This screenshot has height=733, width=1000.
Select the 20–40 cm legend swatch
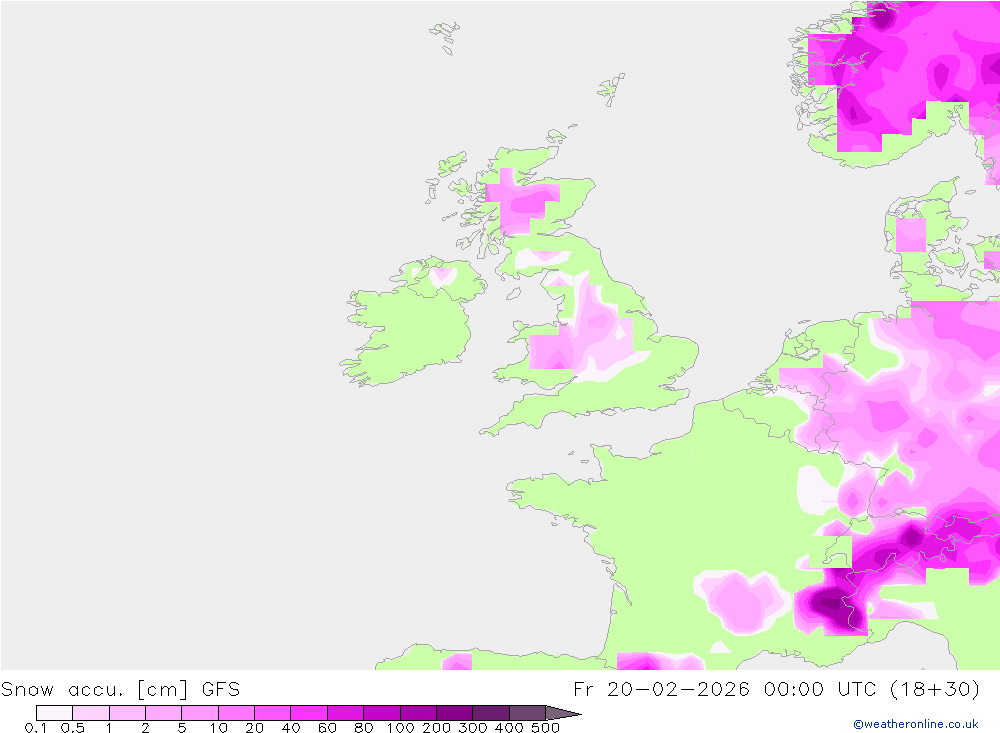pyautogui.click(x=273, y=713)
